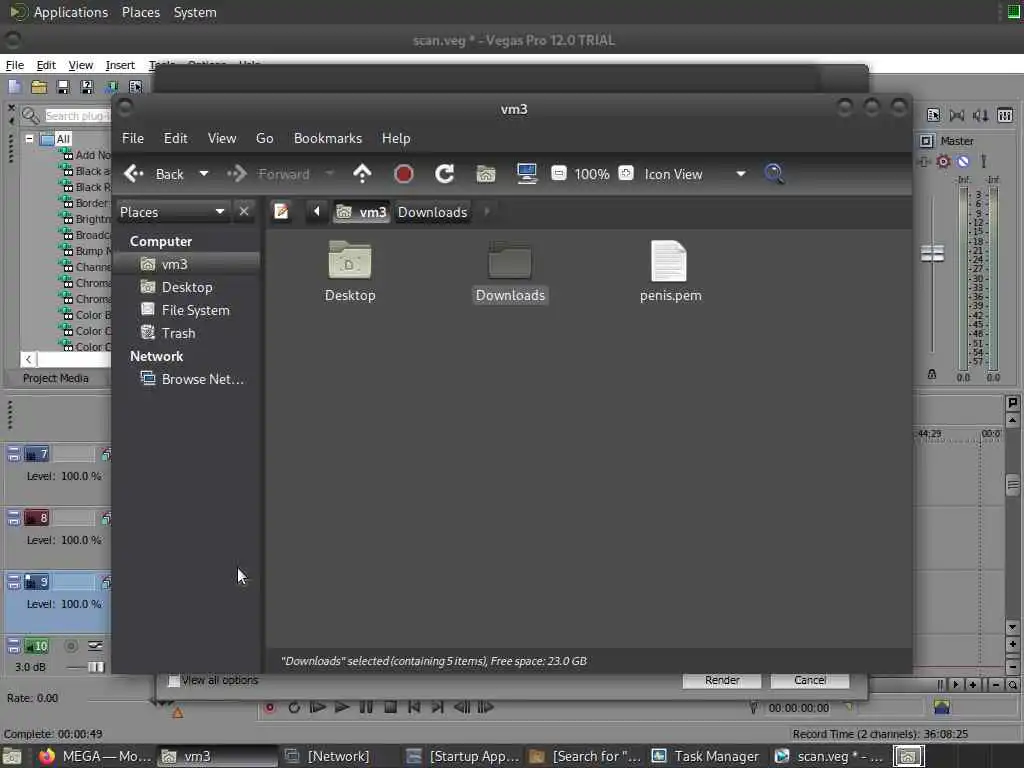Adjust the Master volume fader

click(x=932, y=253)
